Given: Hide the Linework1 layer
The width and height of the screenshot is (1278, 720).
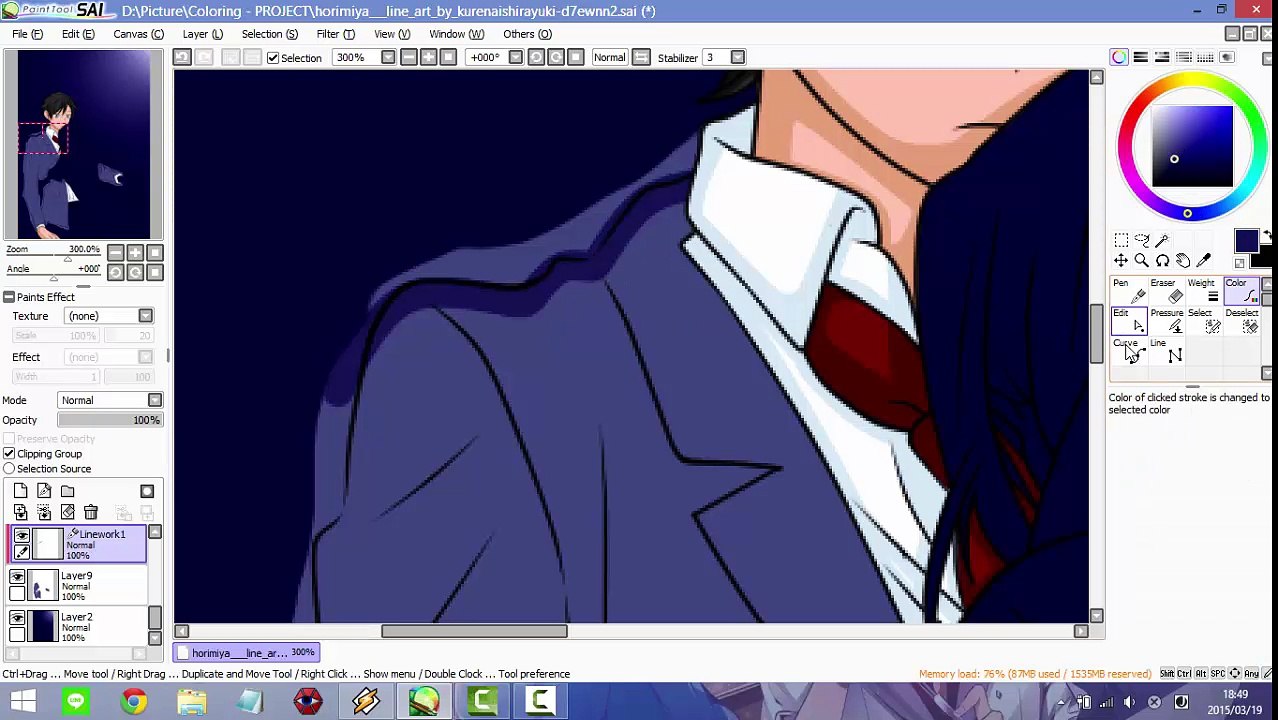Looking at the screenshot, I should [x=21, y=536].
